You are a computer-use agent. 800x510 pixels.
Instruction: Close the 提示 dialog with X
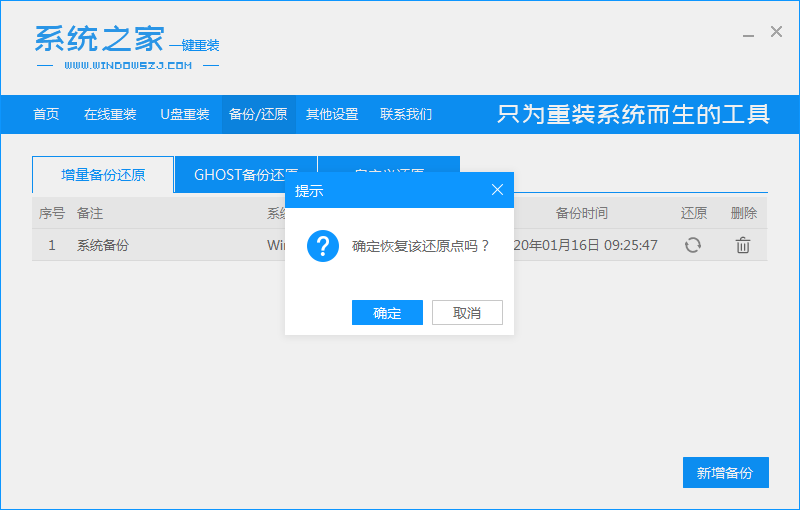pos(497,190)
